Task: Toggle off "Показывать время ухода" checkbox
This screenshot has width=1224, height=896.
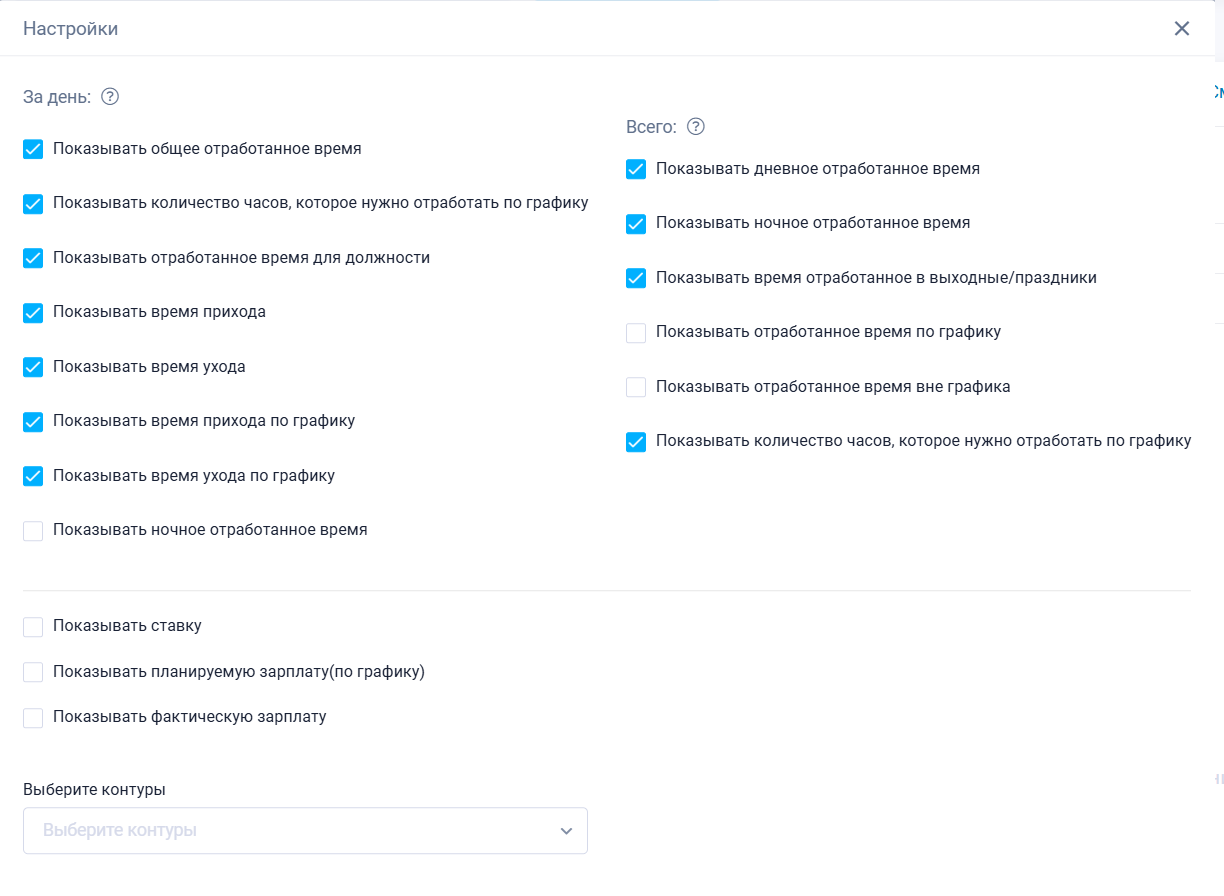Action: (33, 367)
